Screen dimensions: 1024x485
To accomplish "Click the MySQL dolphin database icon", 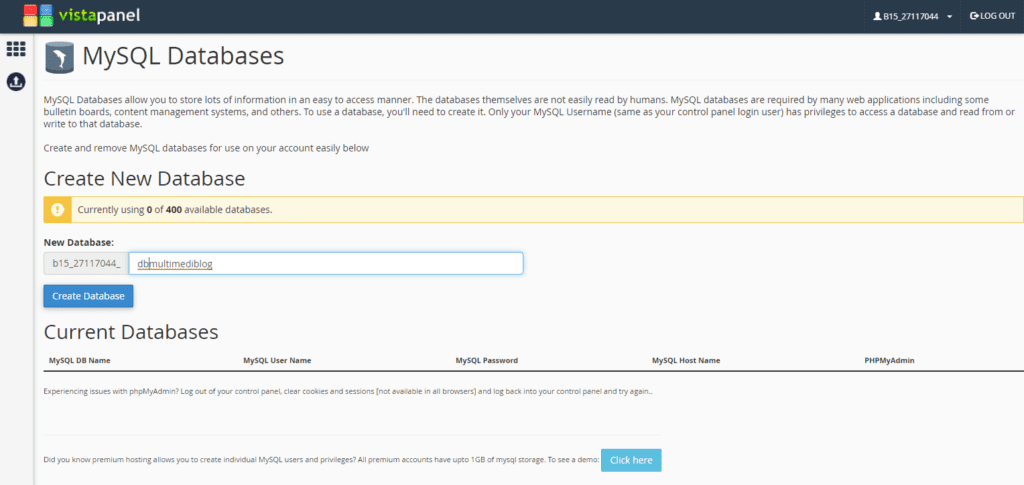I will [59, 57].
